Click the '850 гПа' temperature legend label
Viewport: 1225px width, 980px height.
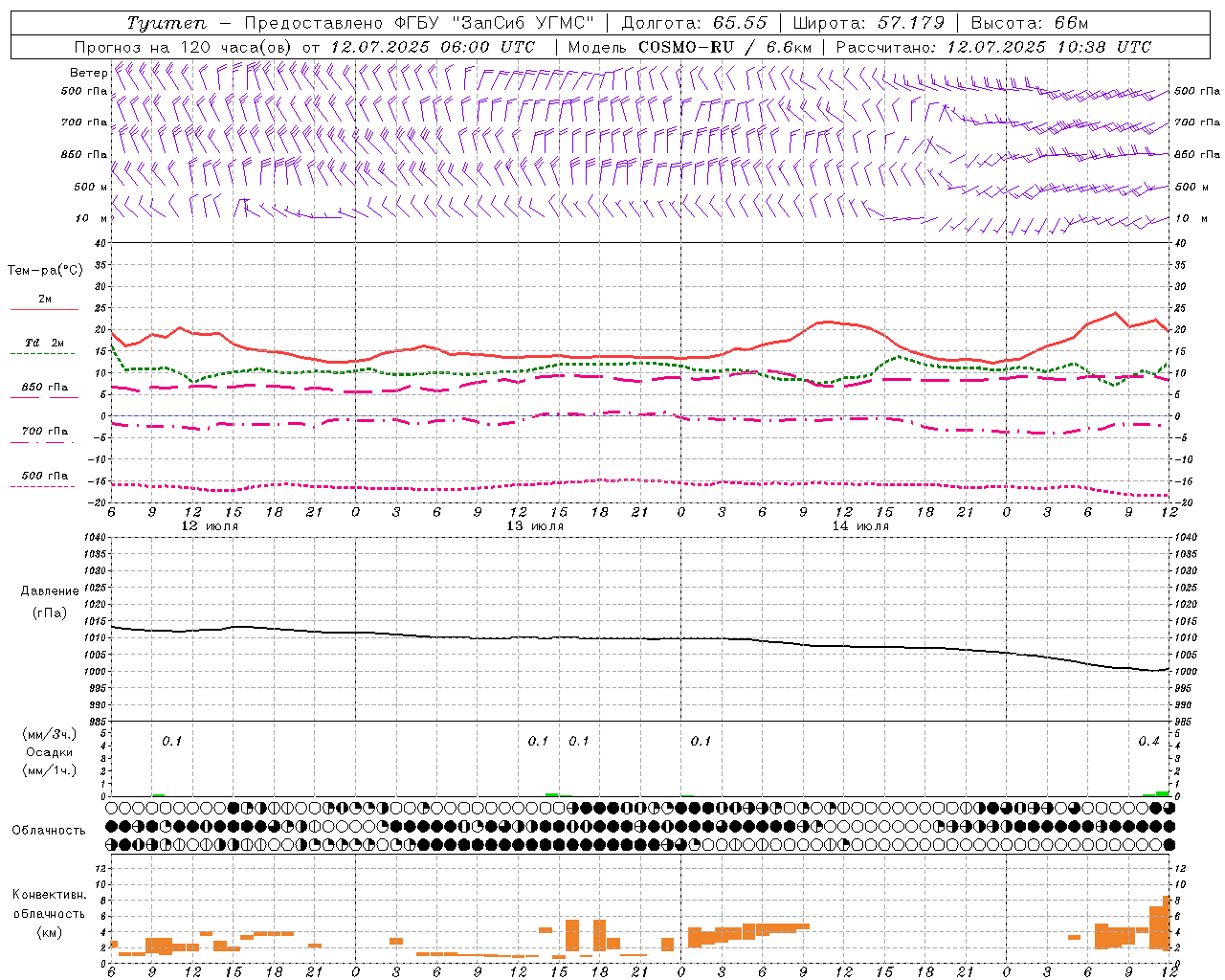coord(45,388)
